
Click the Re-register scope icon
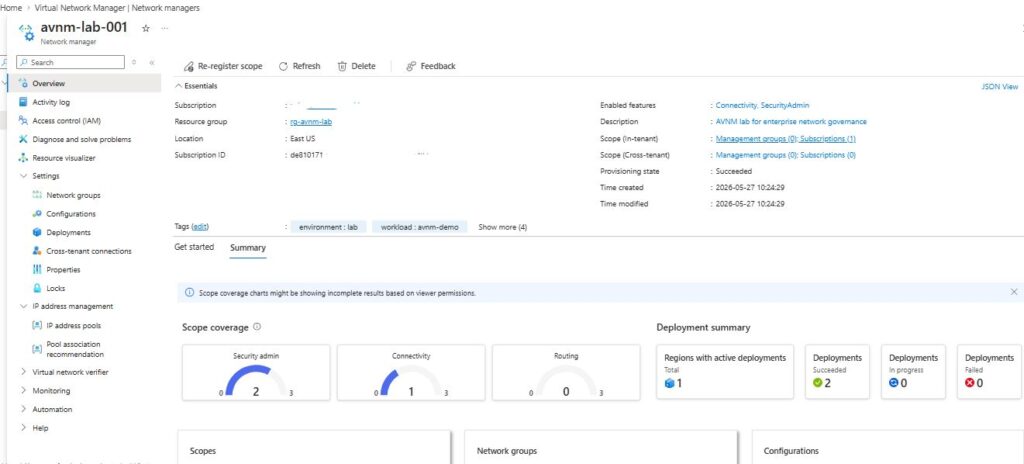tap(189, 66)
